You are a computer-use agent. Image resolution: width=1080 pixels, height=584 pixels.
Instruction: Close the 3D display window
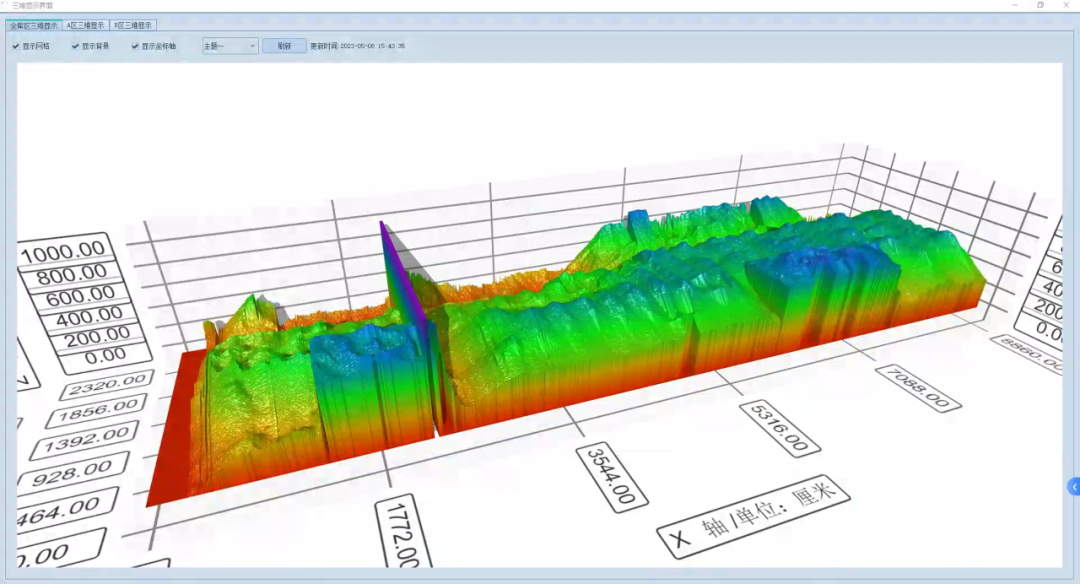[1066, 5]
